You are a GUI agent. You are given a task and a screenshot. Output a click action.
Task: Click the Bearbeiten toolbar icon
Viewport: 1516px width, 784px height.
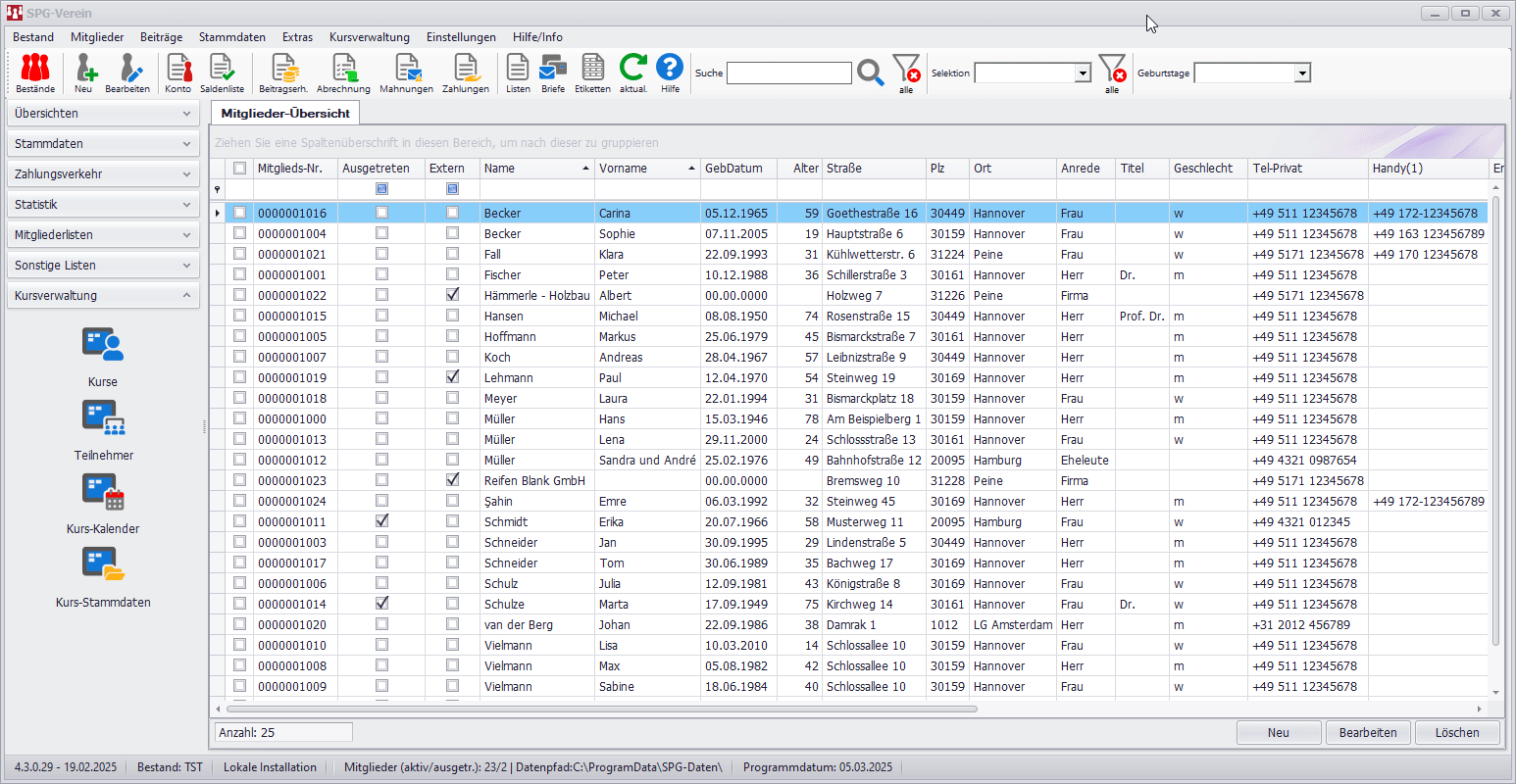click(127, 73)
